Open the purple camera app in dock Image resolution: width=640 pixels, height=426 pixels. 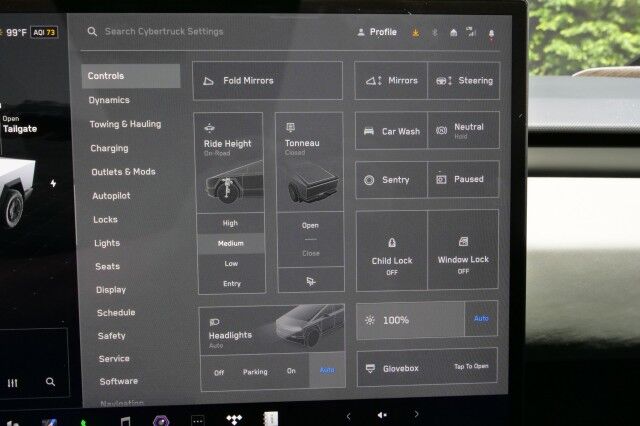click(x=161, y=420)
